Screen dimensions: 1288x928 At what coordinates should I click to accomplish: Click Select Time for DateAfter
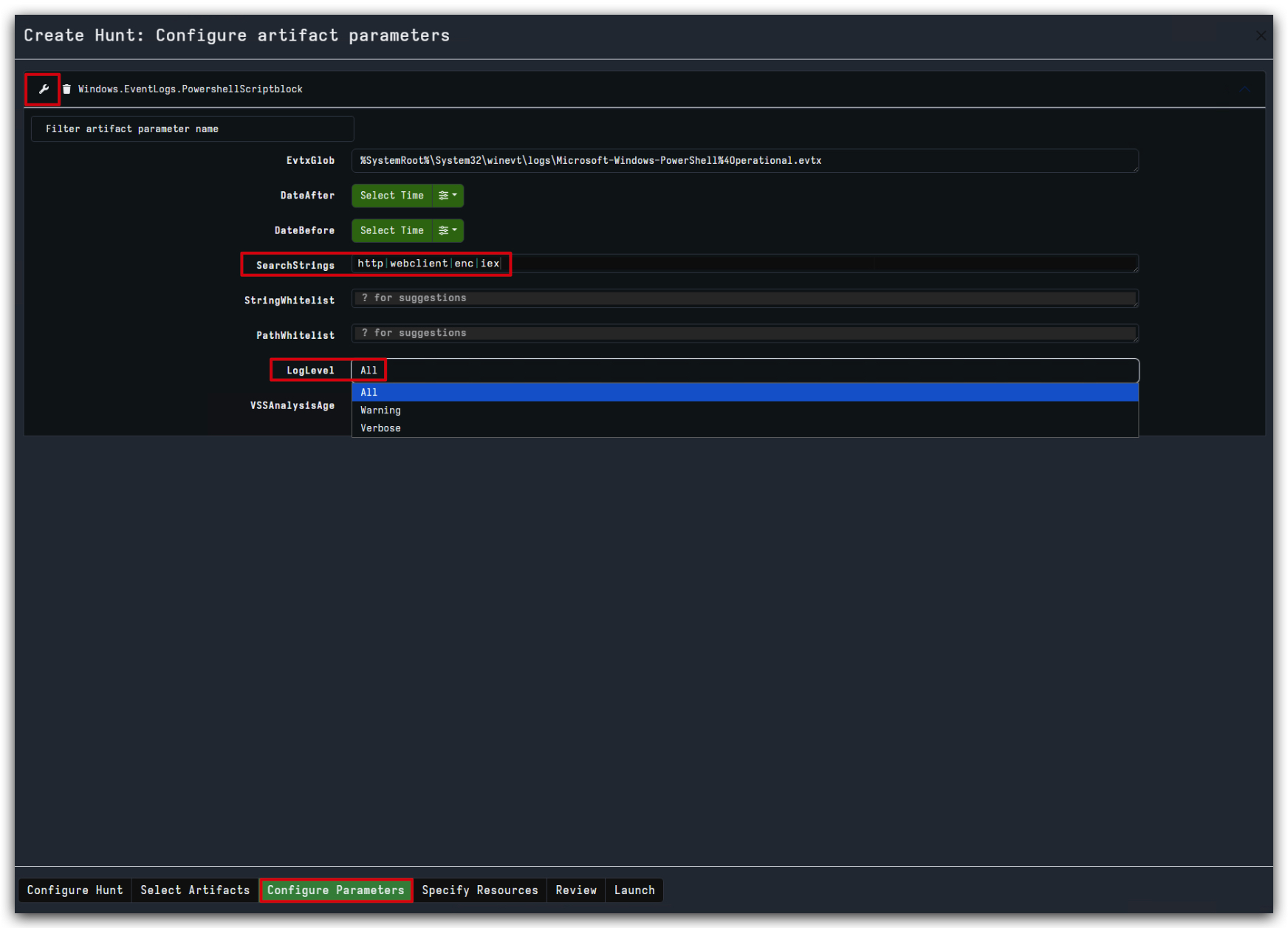pos(392,196)
